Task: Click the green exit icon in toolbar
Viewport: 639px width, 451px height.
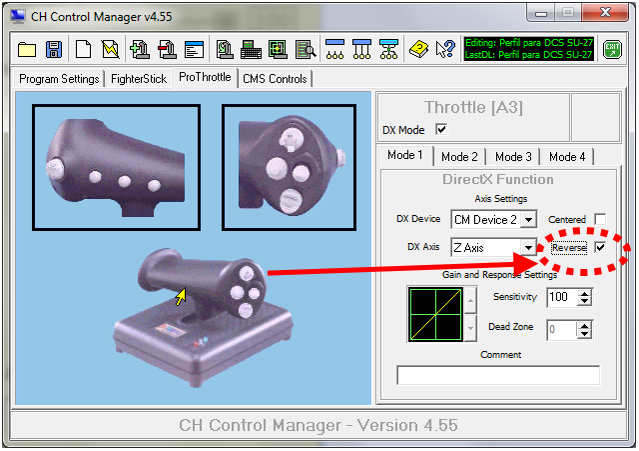Action: [612, 48]
